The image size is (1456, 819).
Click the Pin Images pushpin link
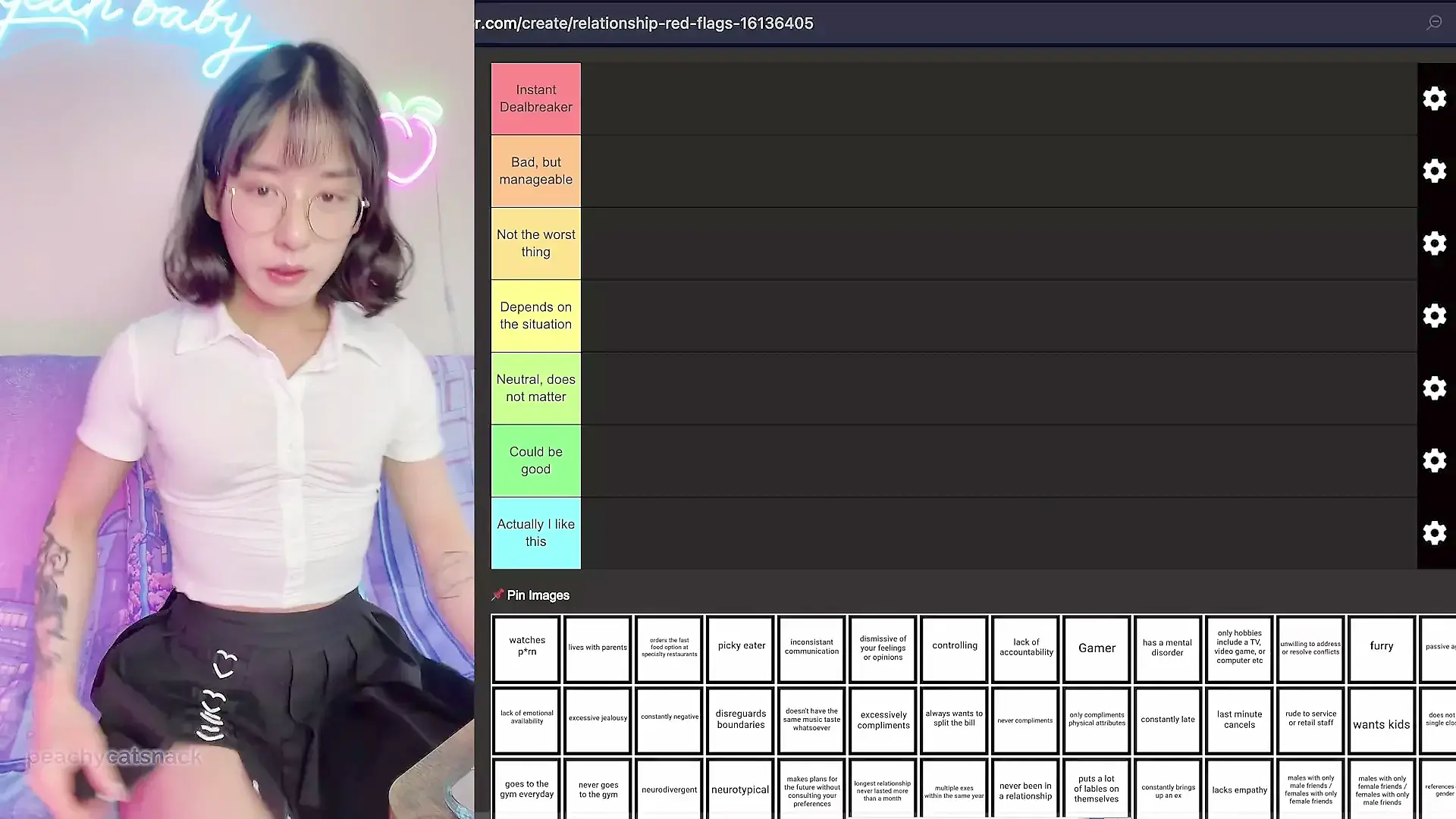pyautogui.click(x=531, y=595)
